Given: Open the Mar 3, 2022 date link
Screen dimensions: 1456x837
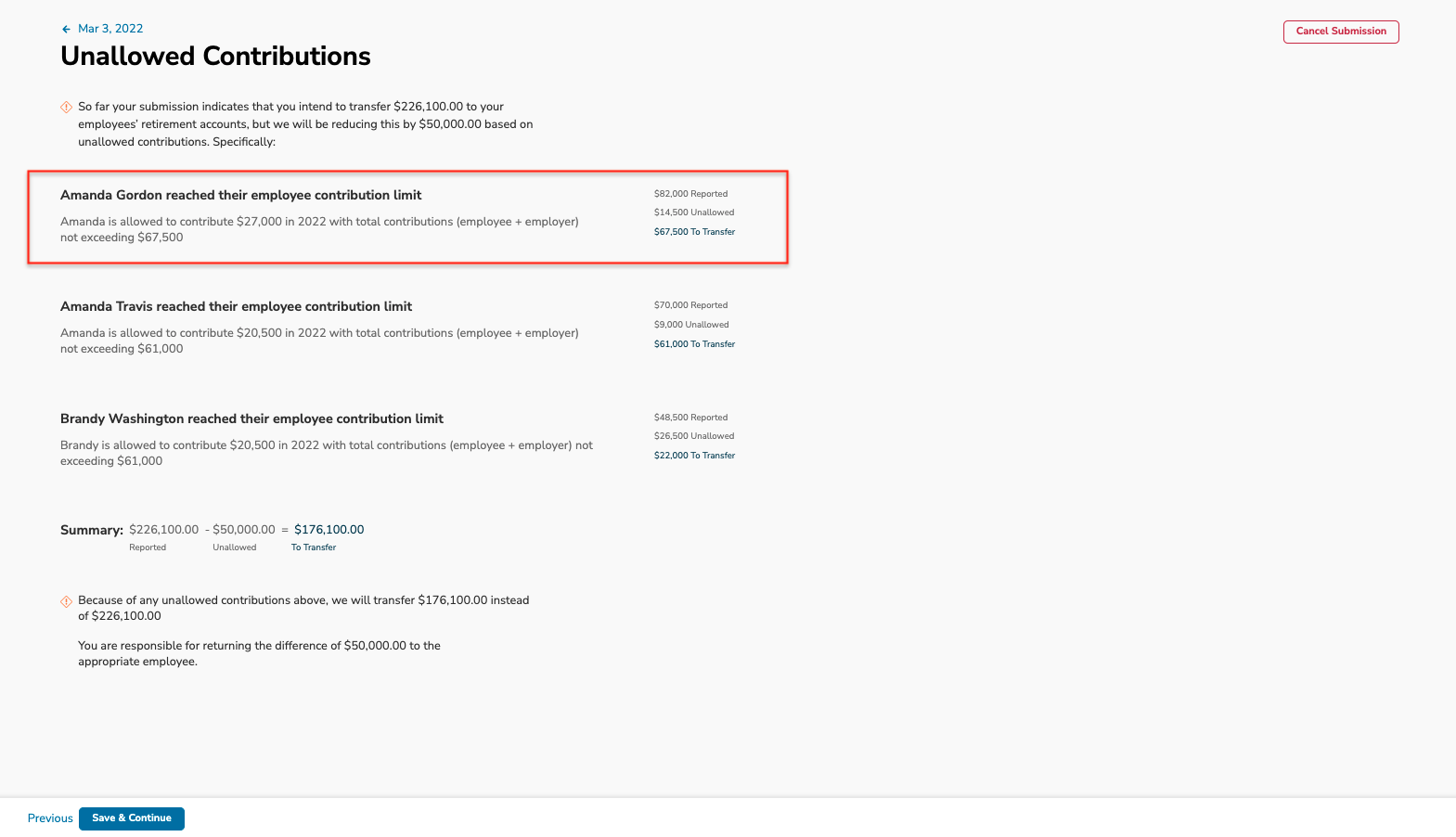Looking at the screenshot, I should click(x=110, y=29).
